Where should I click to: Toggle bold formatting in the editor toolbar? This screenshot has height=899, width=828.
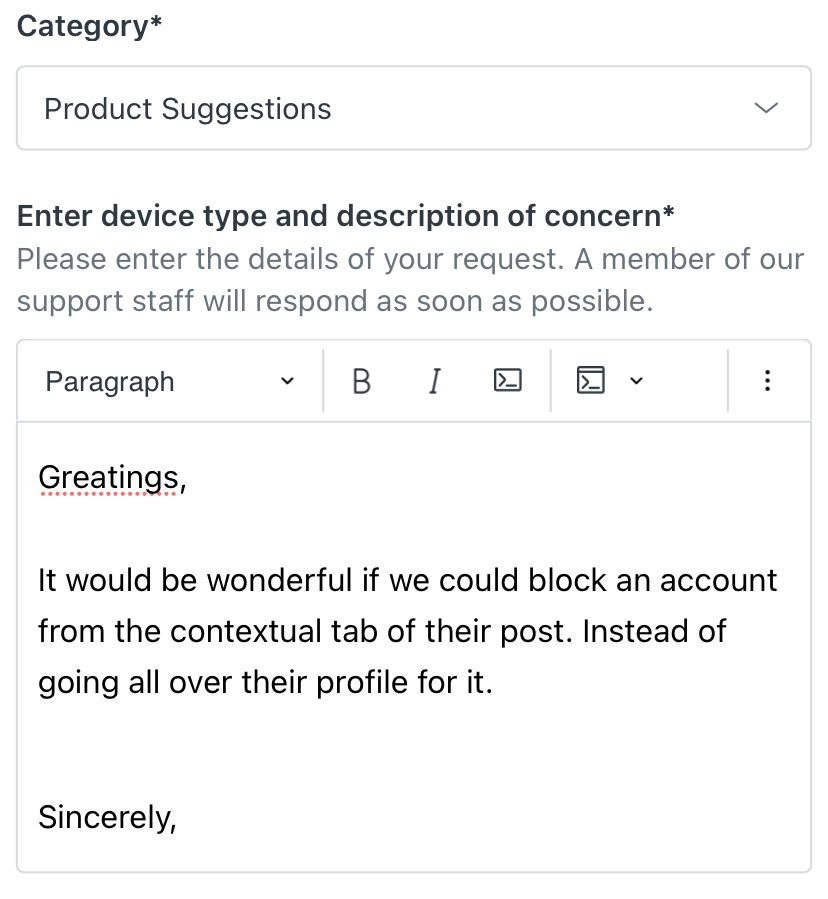point(362,381)
